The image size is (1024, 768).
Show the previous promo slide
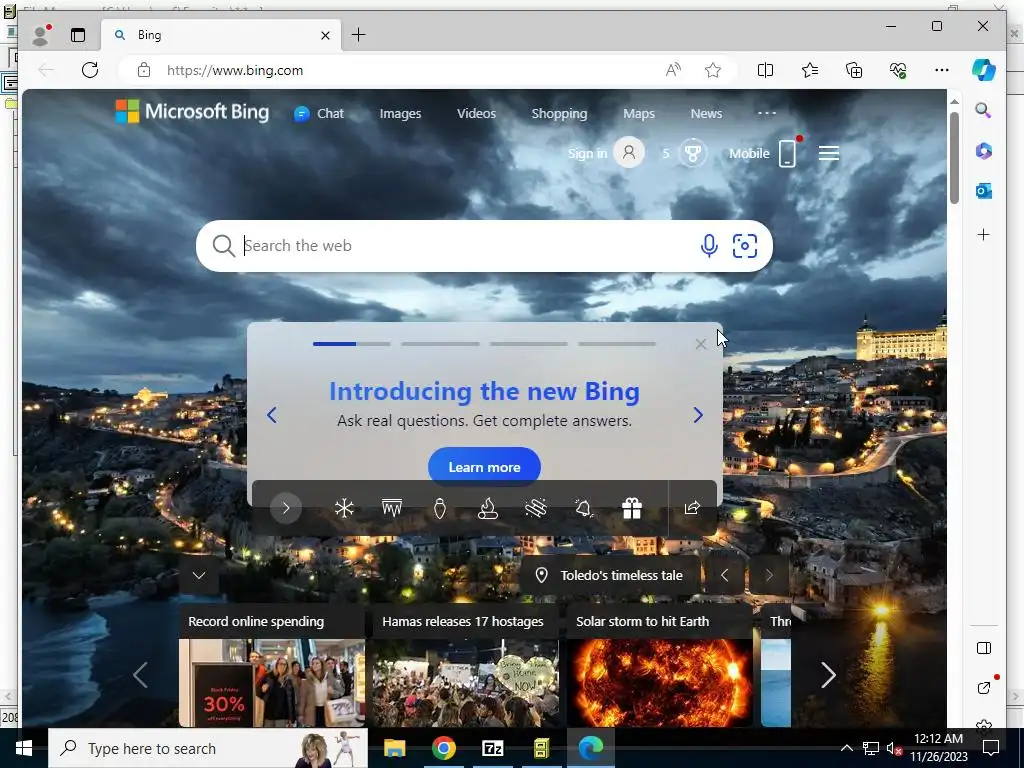click(x=272, y=415)
